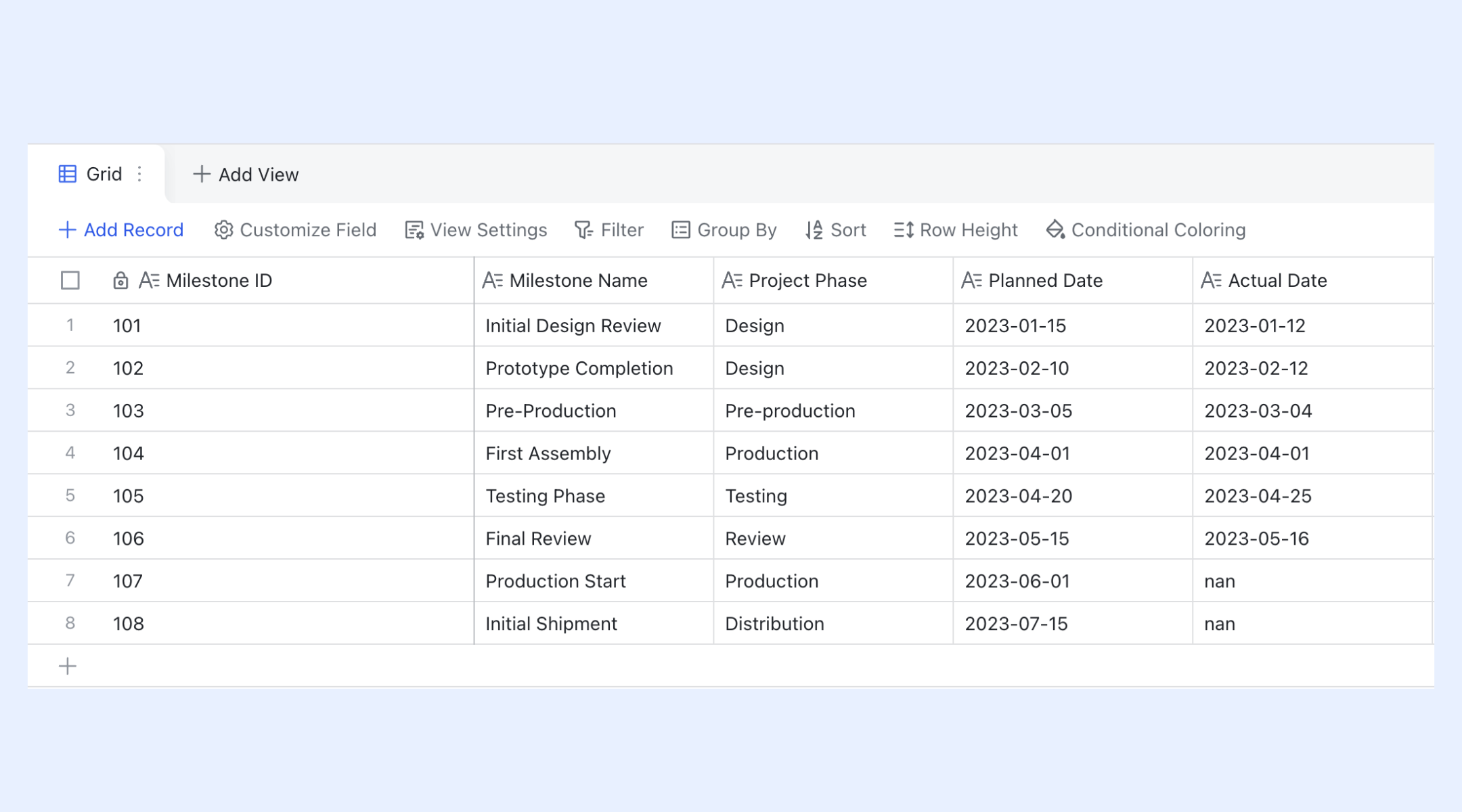Image resolution: width=1462 pixels, height=812 pixels.
Task: Click the Final Review cell
Action: point(594,539)
